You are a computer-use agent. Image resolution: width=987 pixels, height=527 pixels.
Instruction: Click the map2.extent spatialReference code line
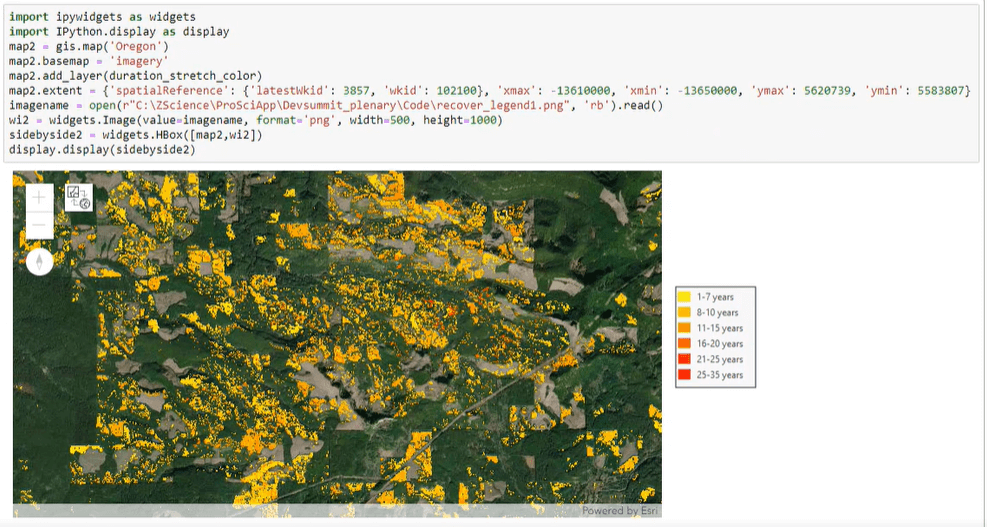pos(490,91)
